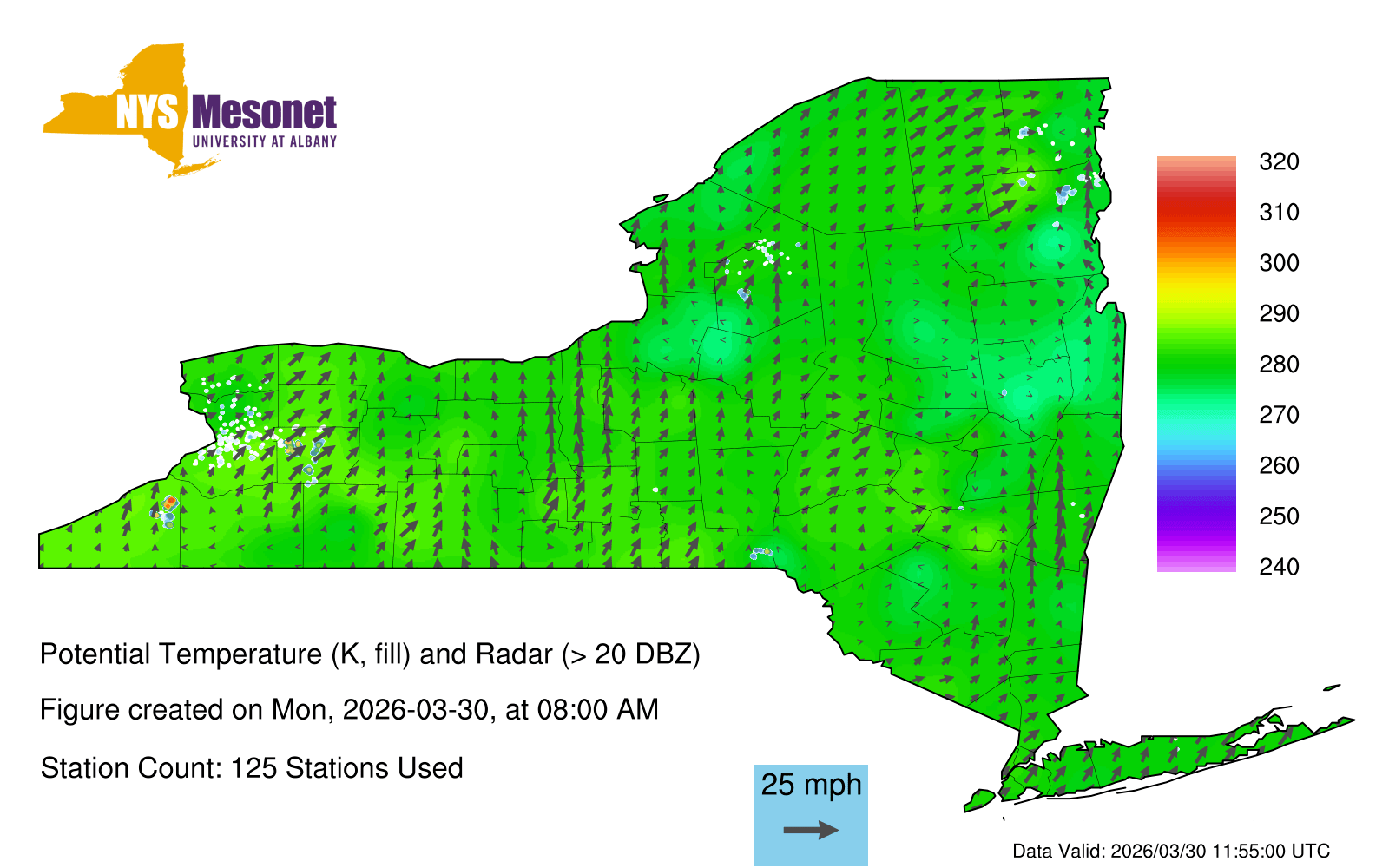Click the University at Albany text
The image size is (1389, 868).
point(264,141)
